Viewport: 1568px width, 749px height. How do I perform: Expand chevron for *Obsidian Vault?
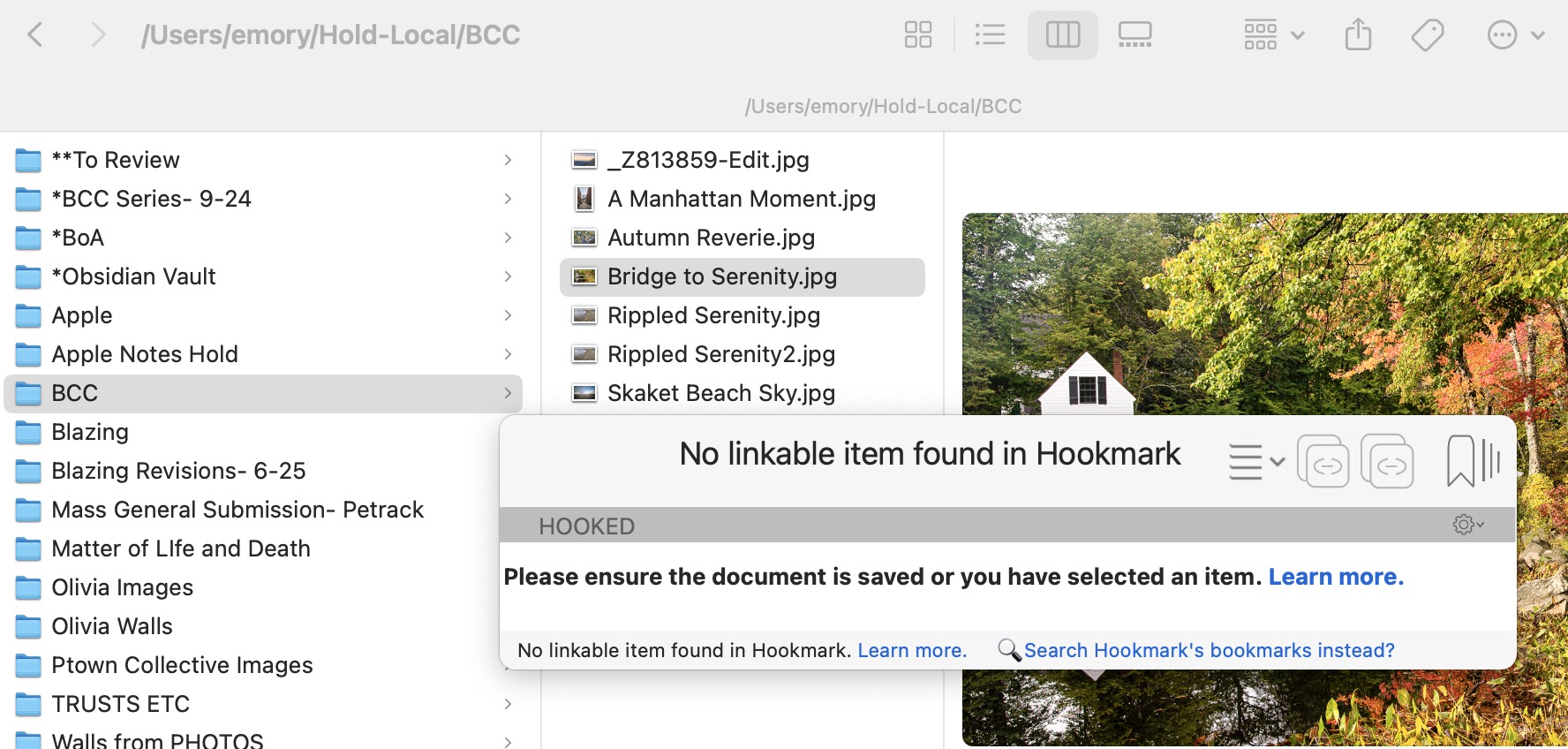(508, 276)
